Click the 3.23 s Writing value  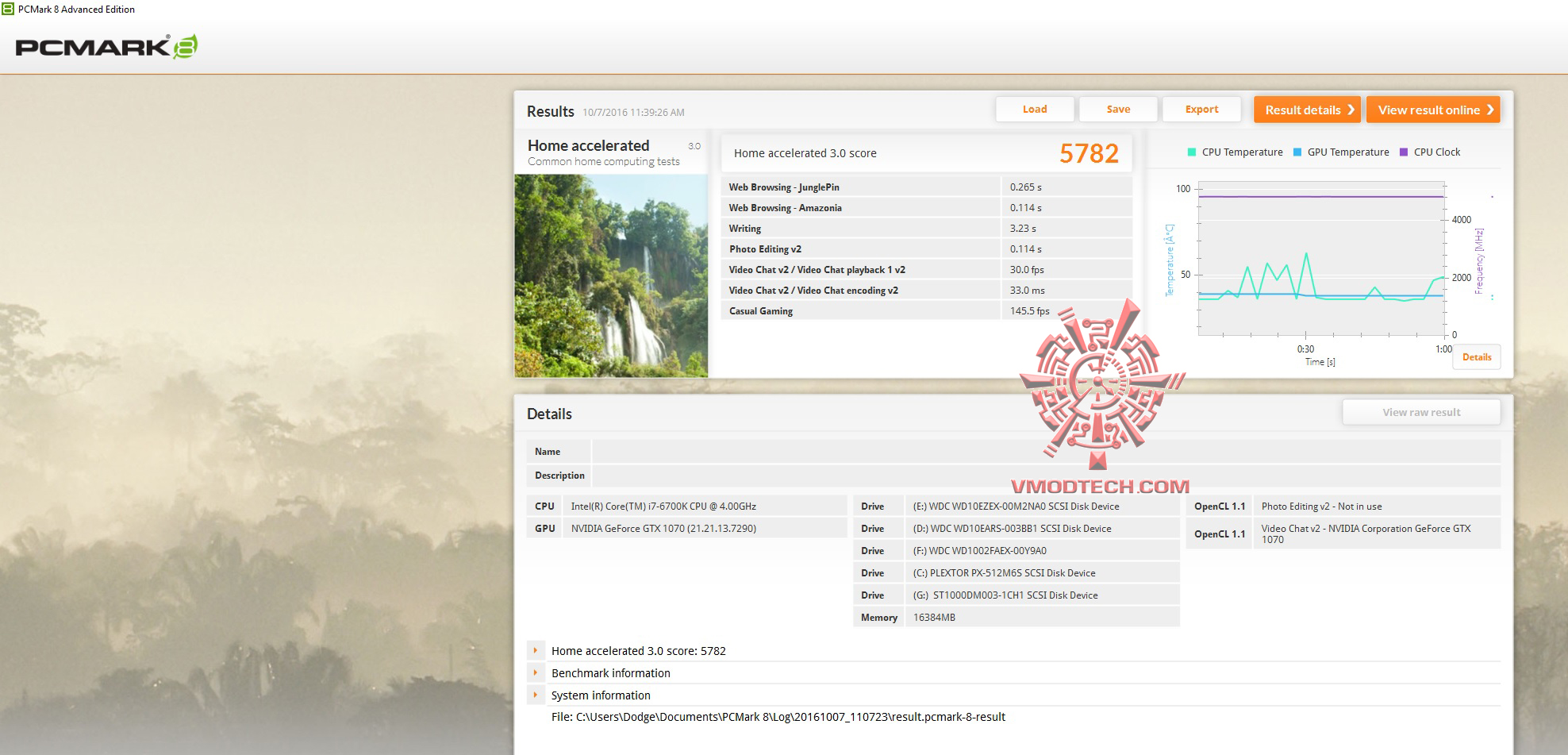click(x=1023, y=229)
